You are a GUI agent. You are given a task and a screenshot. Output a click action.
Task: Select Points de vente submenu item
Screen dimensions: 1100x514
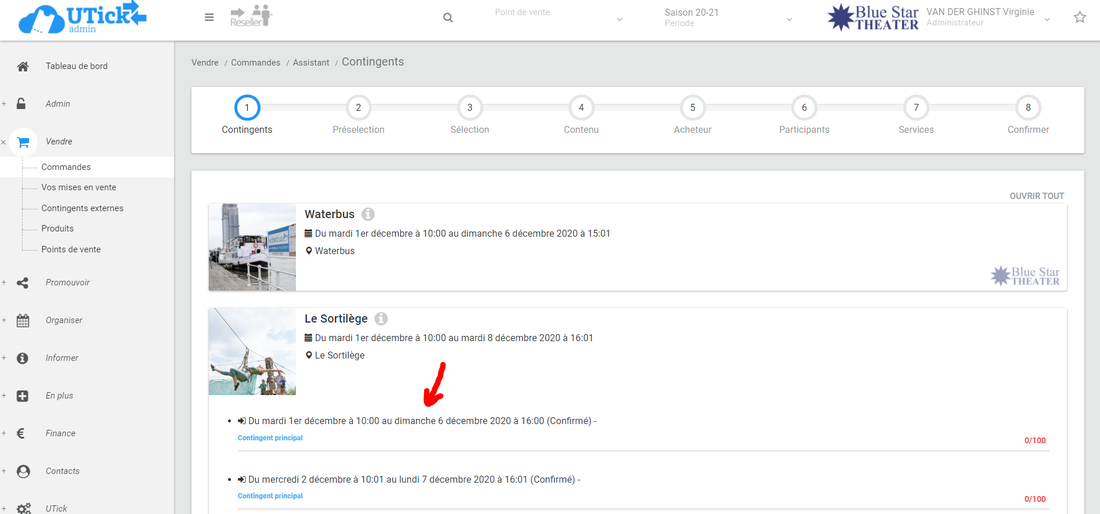tap(71, 249)
